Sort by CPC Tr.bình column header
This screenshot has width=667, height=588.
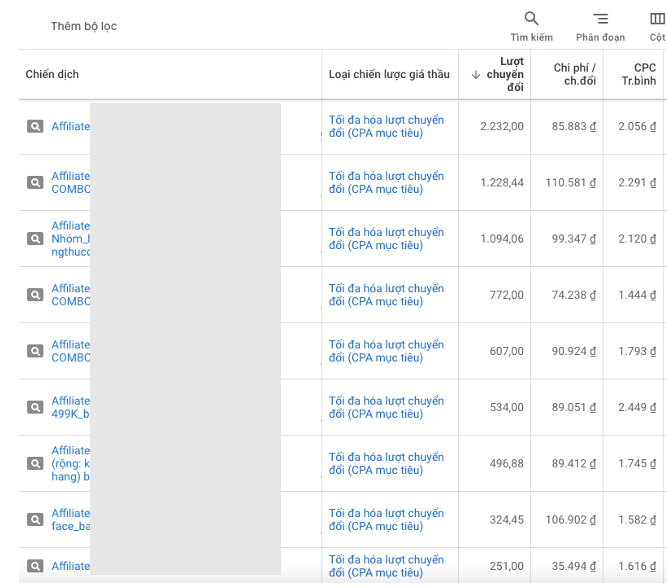pos(639,74)
